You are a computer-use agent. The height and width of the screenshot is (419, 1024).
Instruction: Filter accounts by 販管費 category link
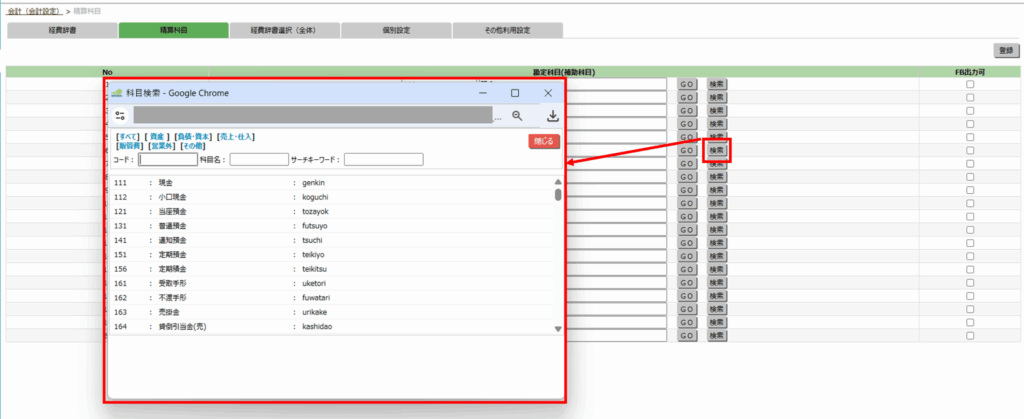130,146
